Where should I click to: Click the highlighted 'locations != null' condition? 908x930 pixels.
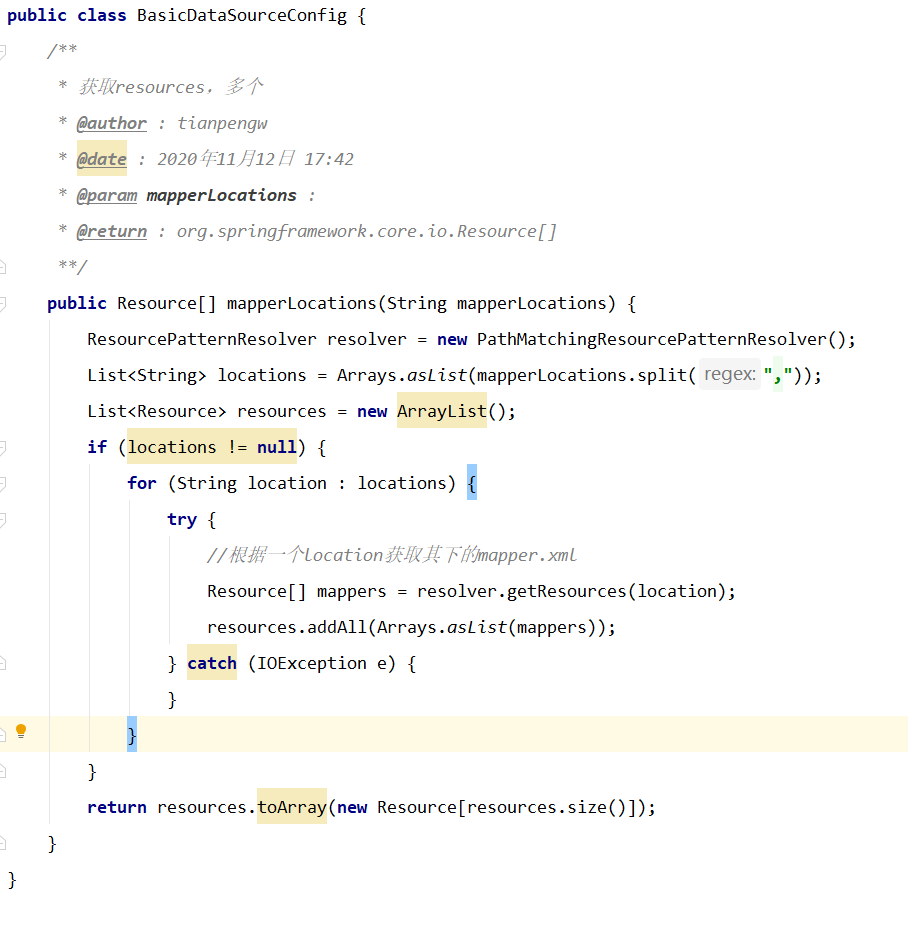point(212,447)
